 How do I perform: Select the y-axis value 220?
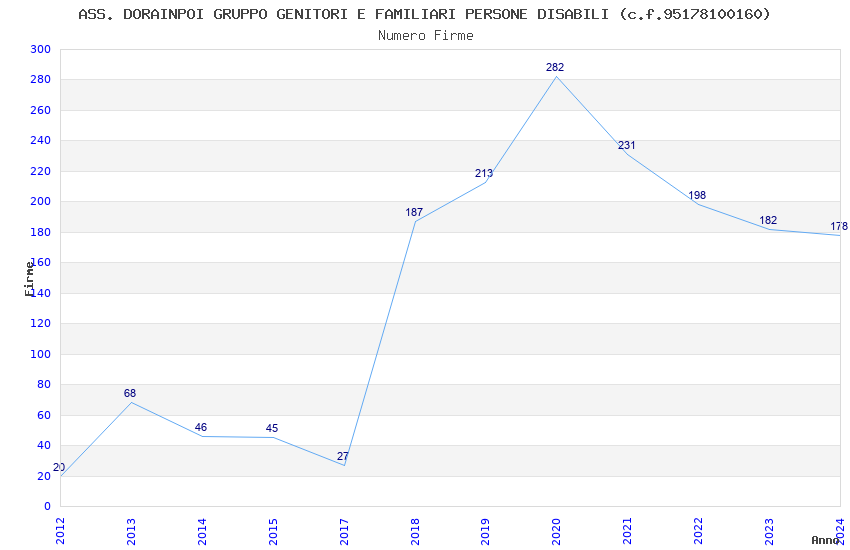click(x=41, y=171)
